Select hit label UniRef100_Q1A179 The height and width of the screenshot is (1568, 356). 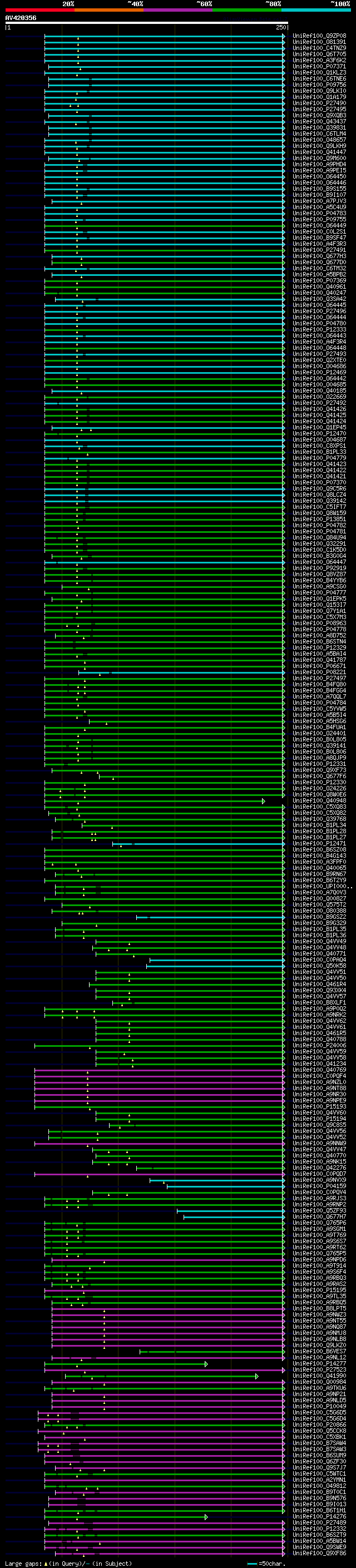coord(319,97)
